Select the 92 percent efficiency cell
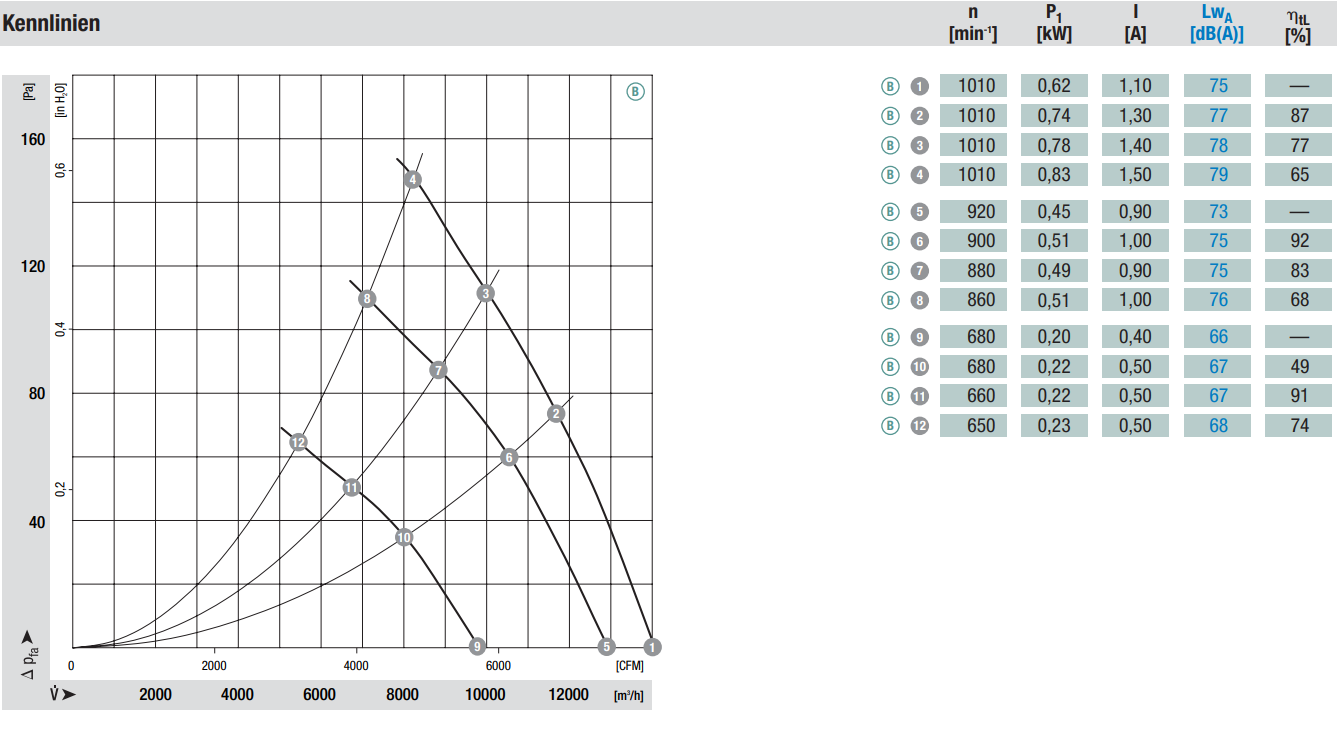Viewport: 1337px width, 732px height. click(1299, 240)
